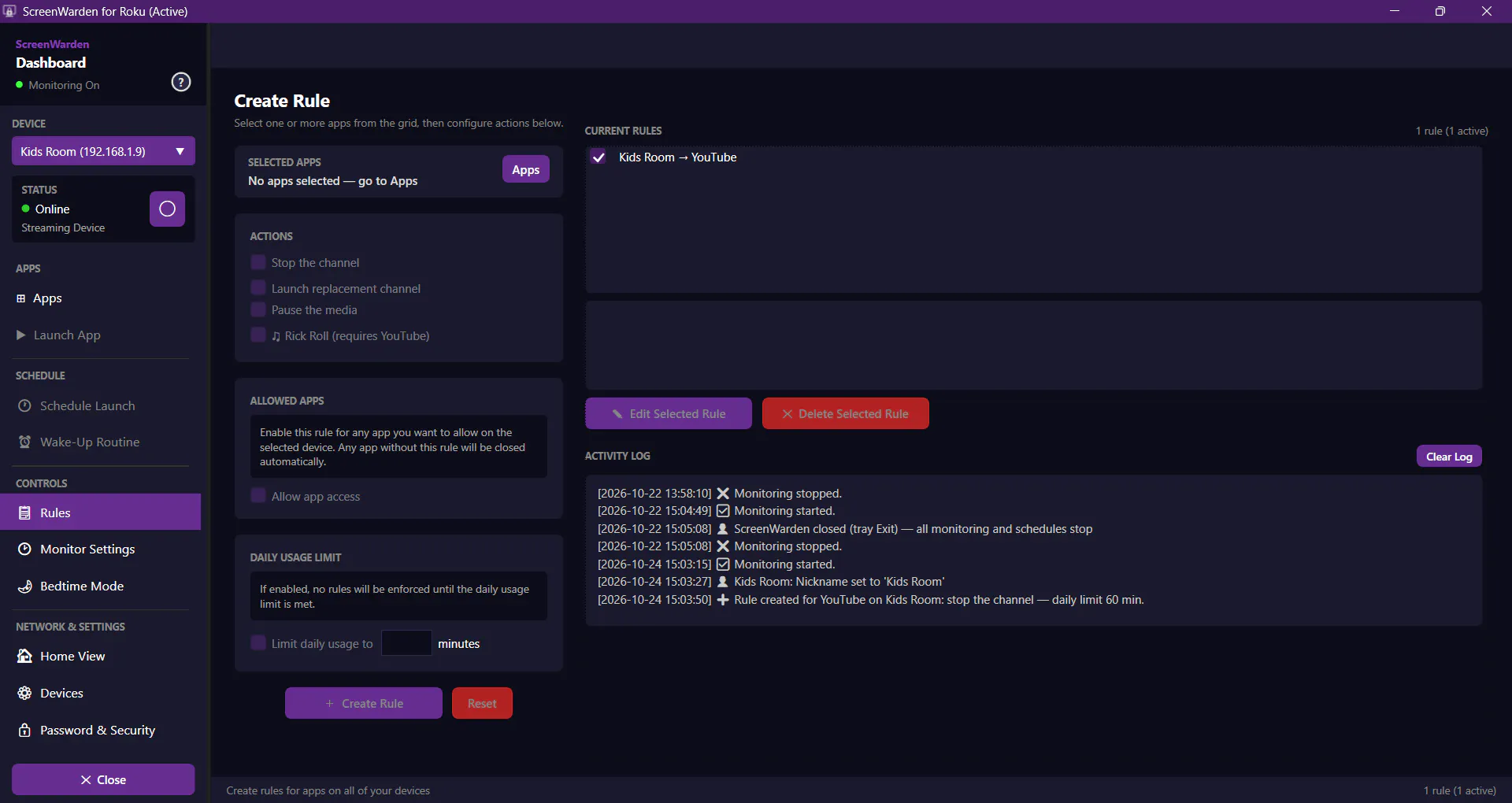1512x803 pixels.
Task: Click the purple Apps button
Action: [x=526, y=169]
